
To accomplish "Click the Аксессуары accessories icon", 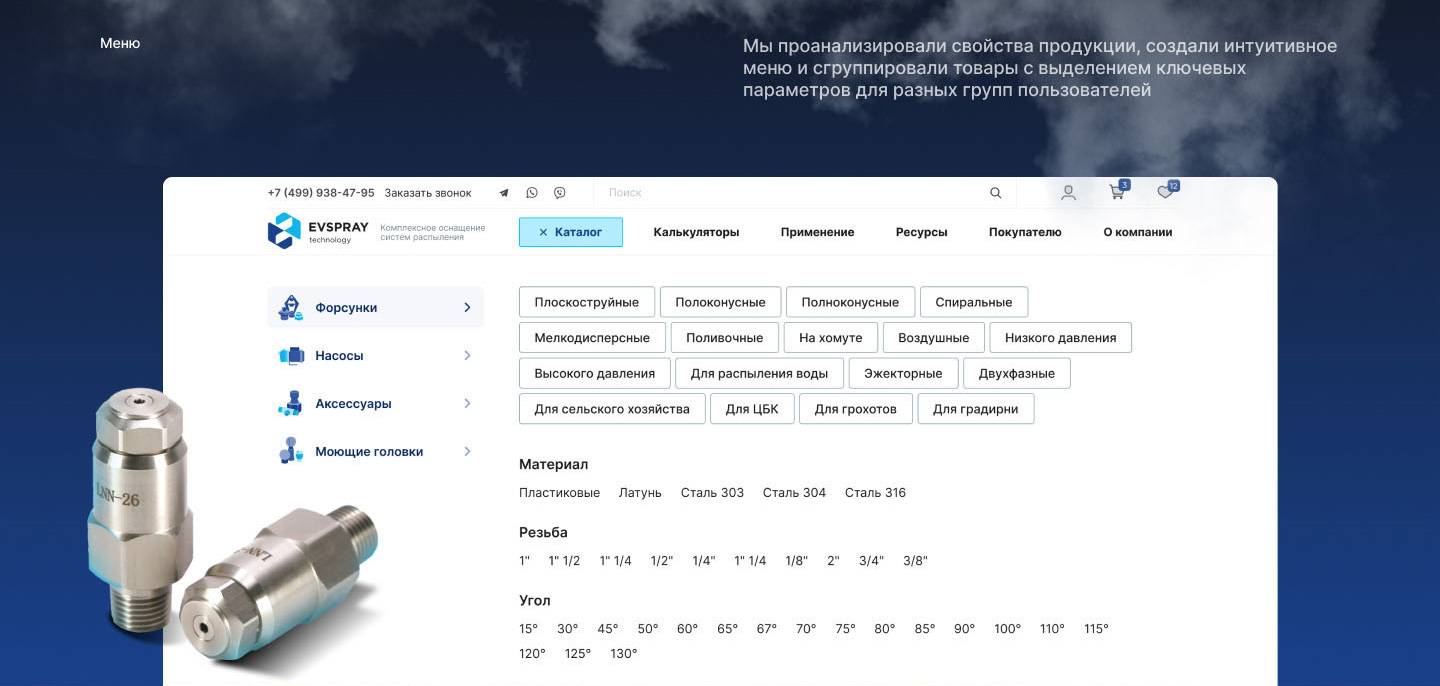I will tap(290, 403).
